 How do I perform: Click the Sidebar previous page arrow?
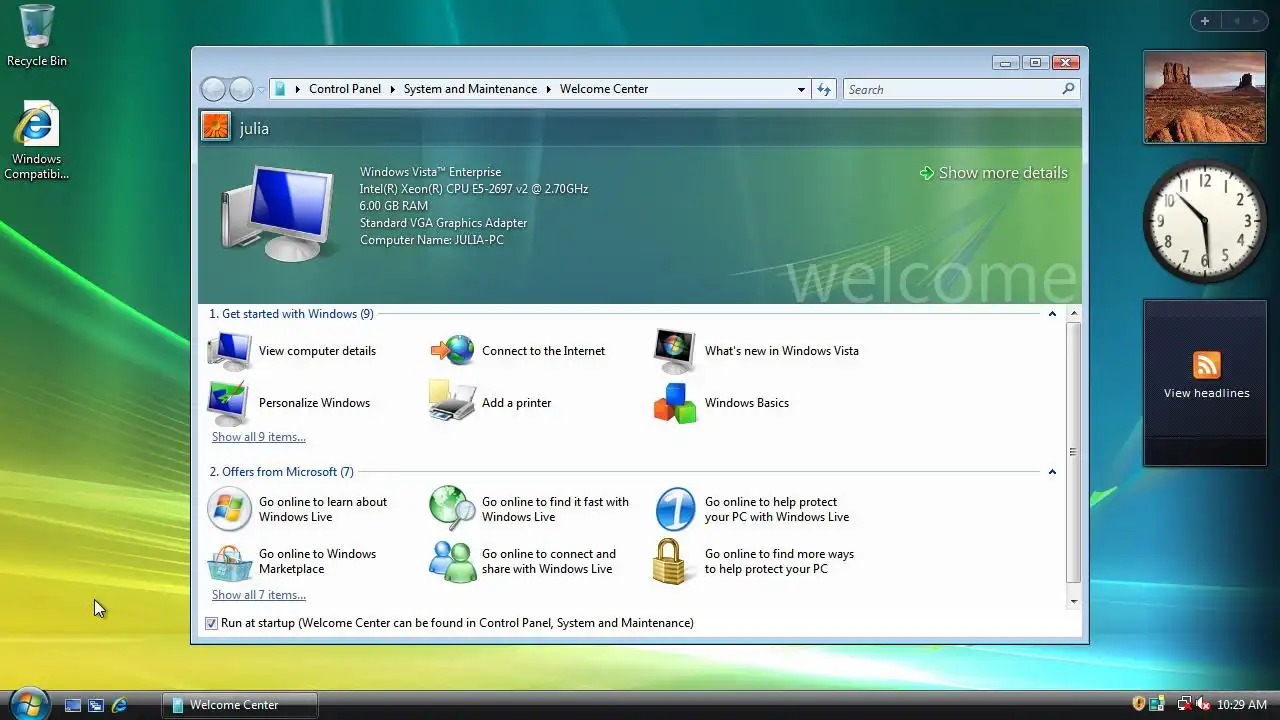tap(1235, 21)
